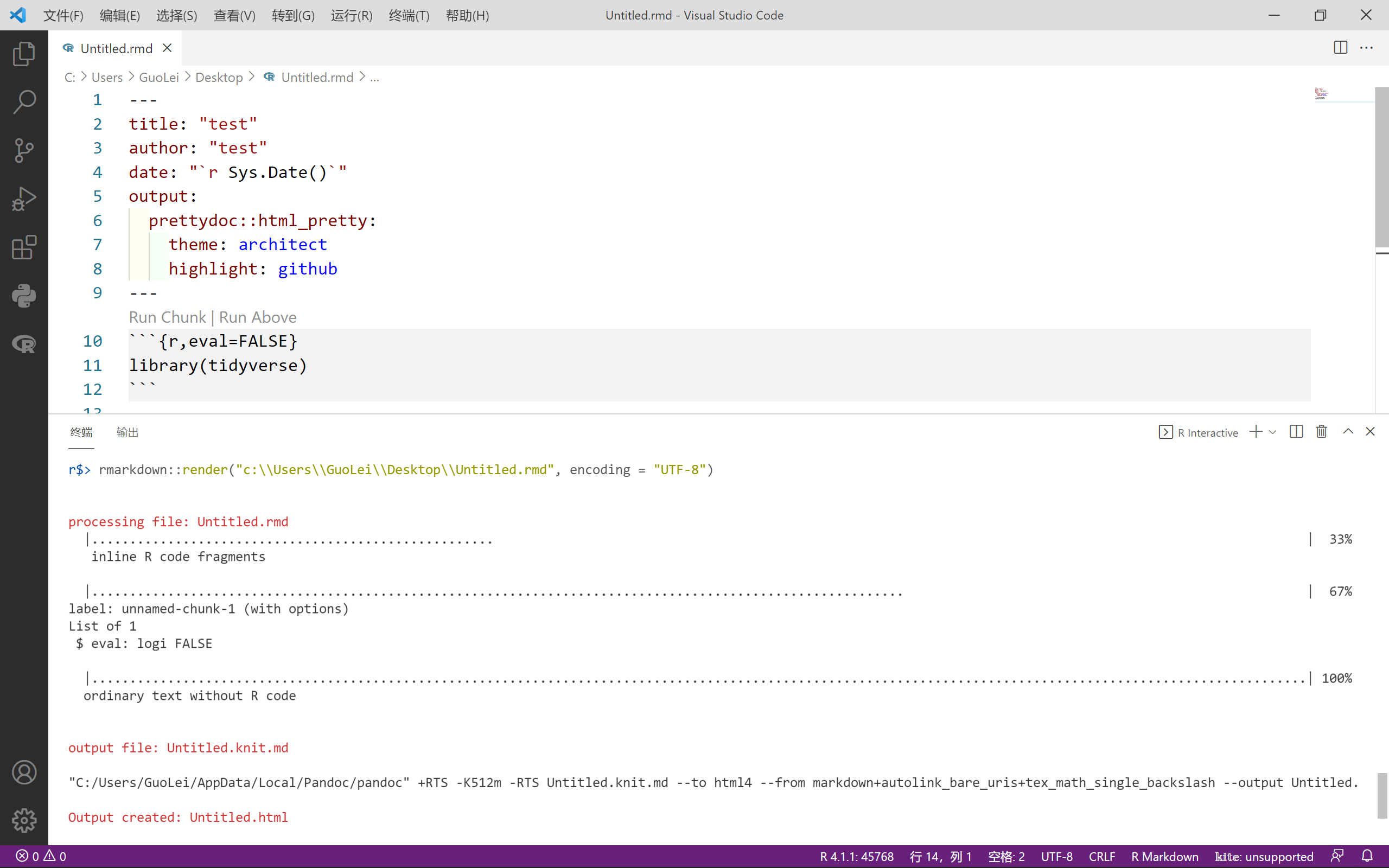Open the 查看(V) menu

[235, 16]
